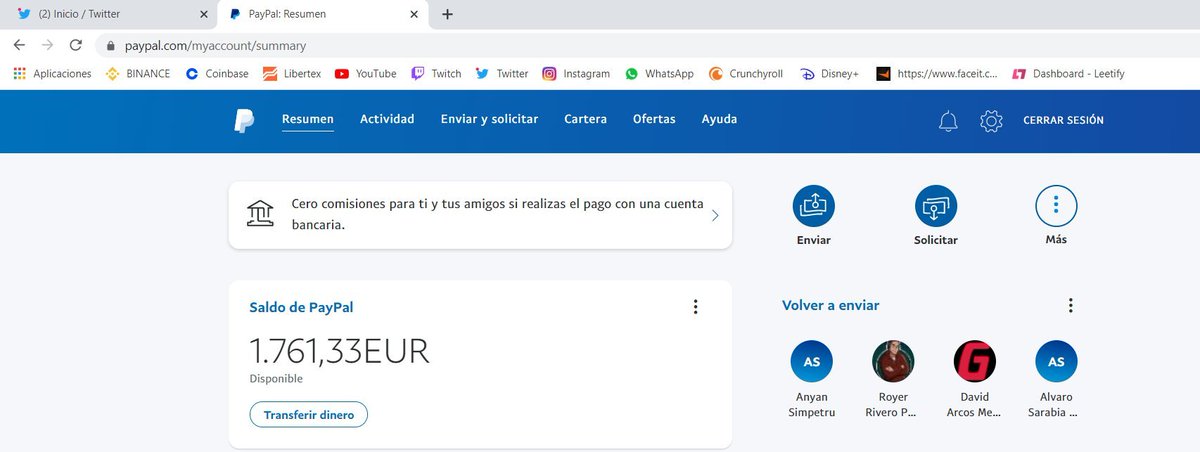
Task: Open the Aplicaciones bookmarks shortcut
Action: tap(52, 73)
